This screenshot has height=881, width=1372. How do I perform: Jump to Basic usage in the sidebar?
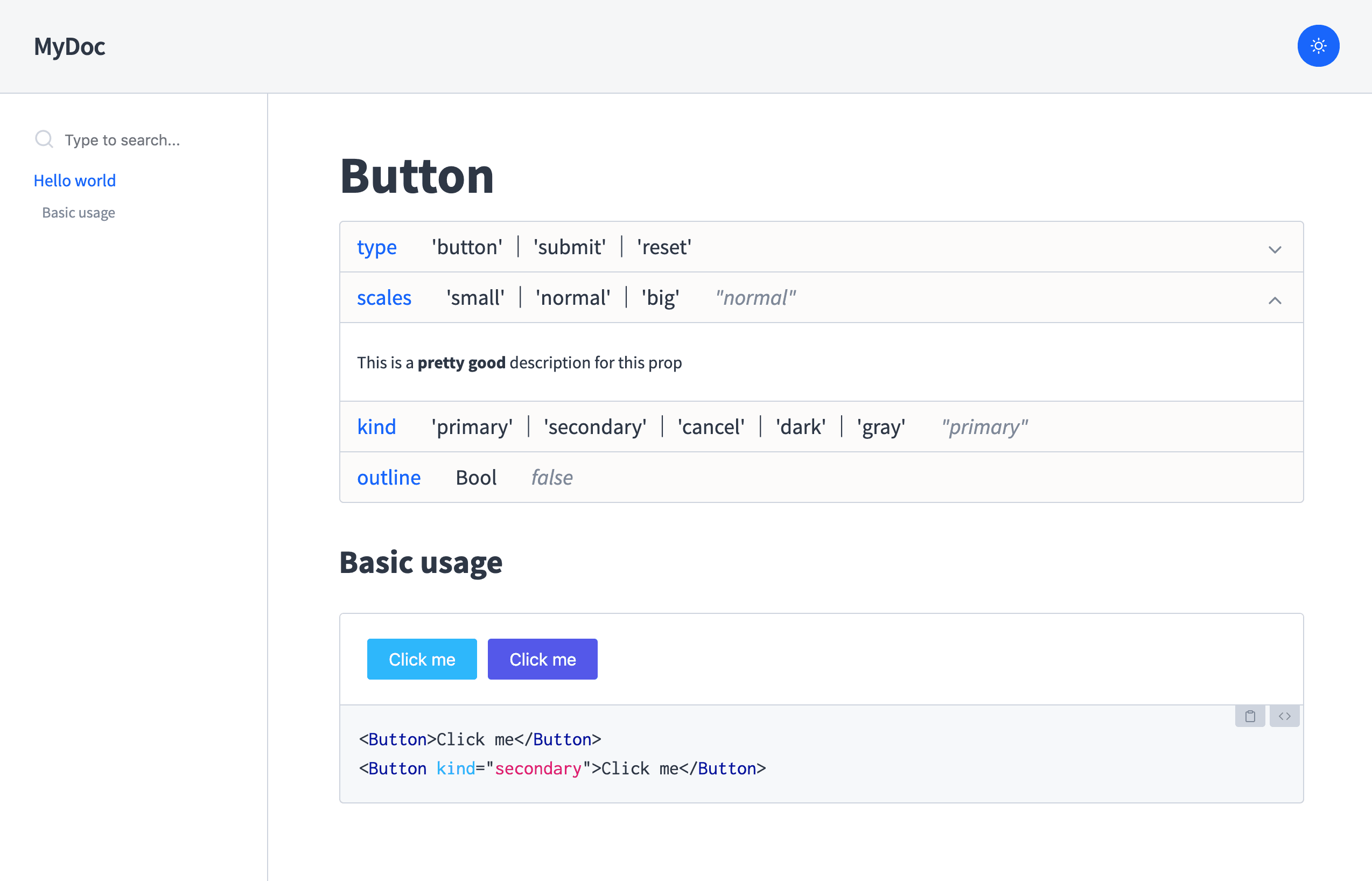79,213
